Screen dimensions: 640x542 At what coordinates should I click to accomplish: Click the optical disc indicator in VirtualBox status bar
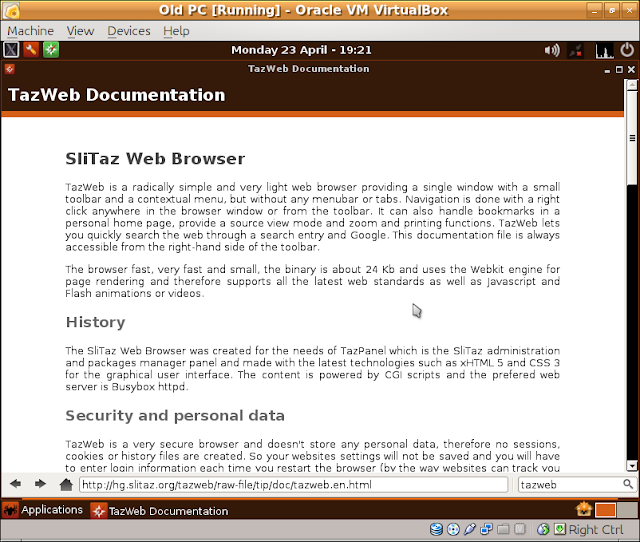click(453, 529)
